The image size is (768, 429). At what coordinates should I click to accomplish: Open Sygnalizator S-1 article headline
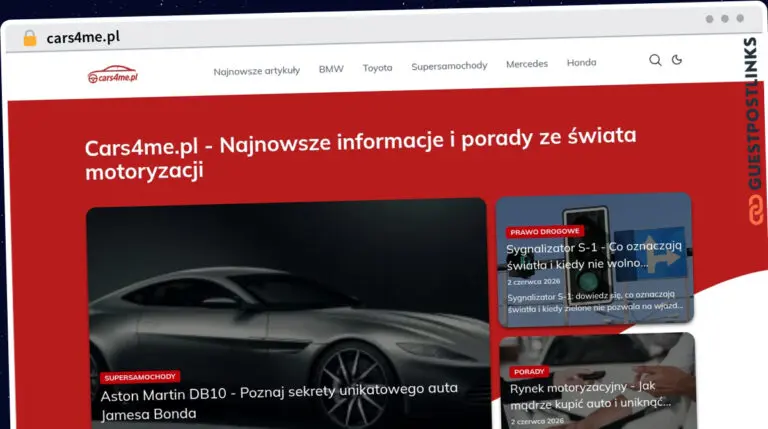coord(594,255)
